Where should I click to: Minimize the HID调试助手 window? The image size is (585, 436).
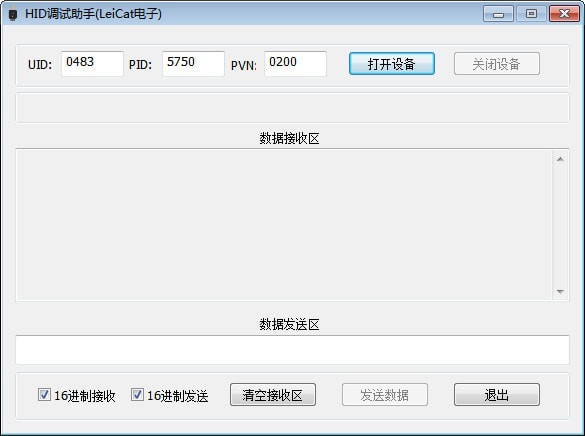coord(498,14)
